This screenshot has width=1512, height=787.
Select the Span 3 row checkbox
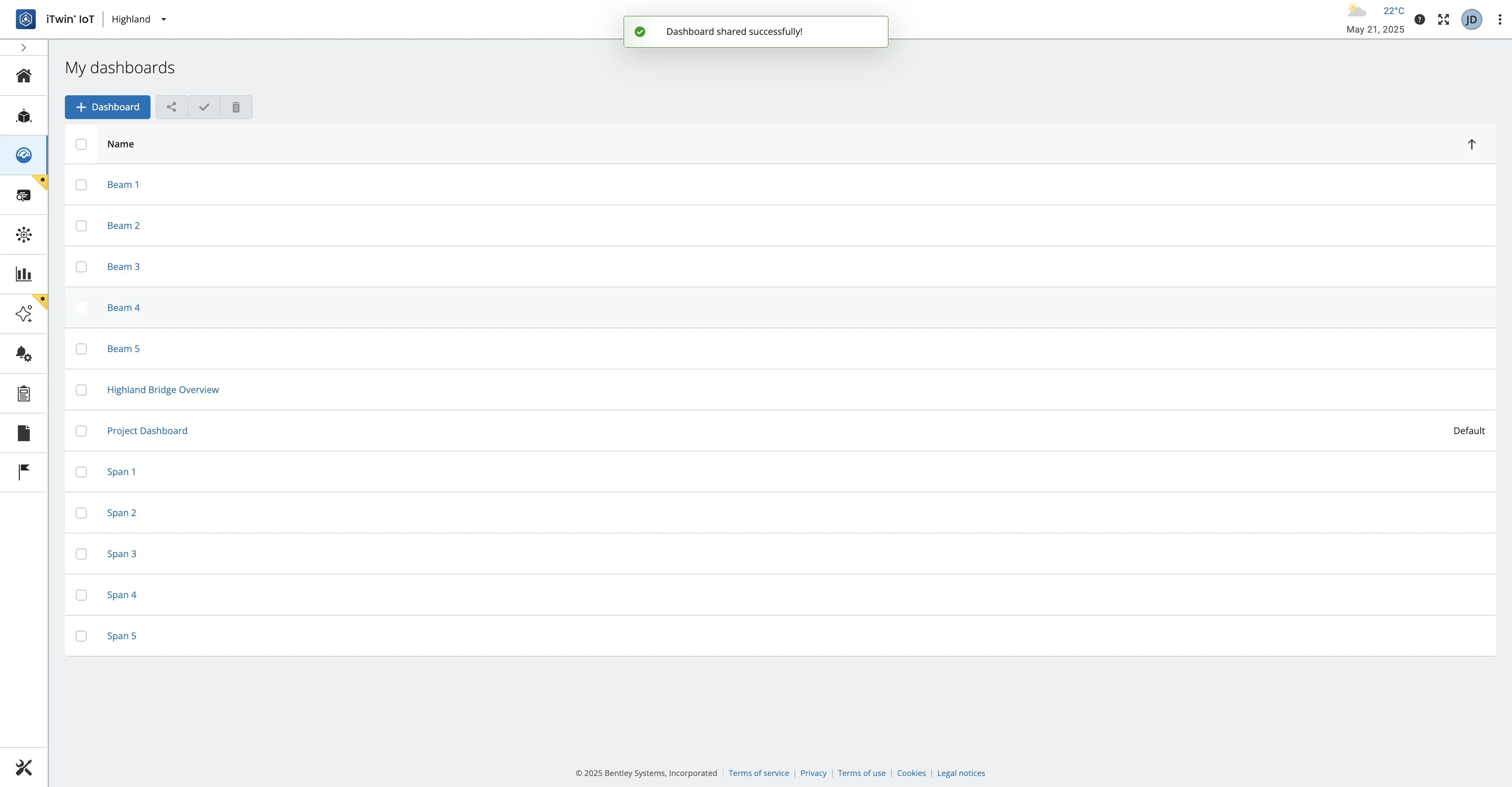point(81,554)
